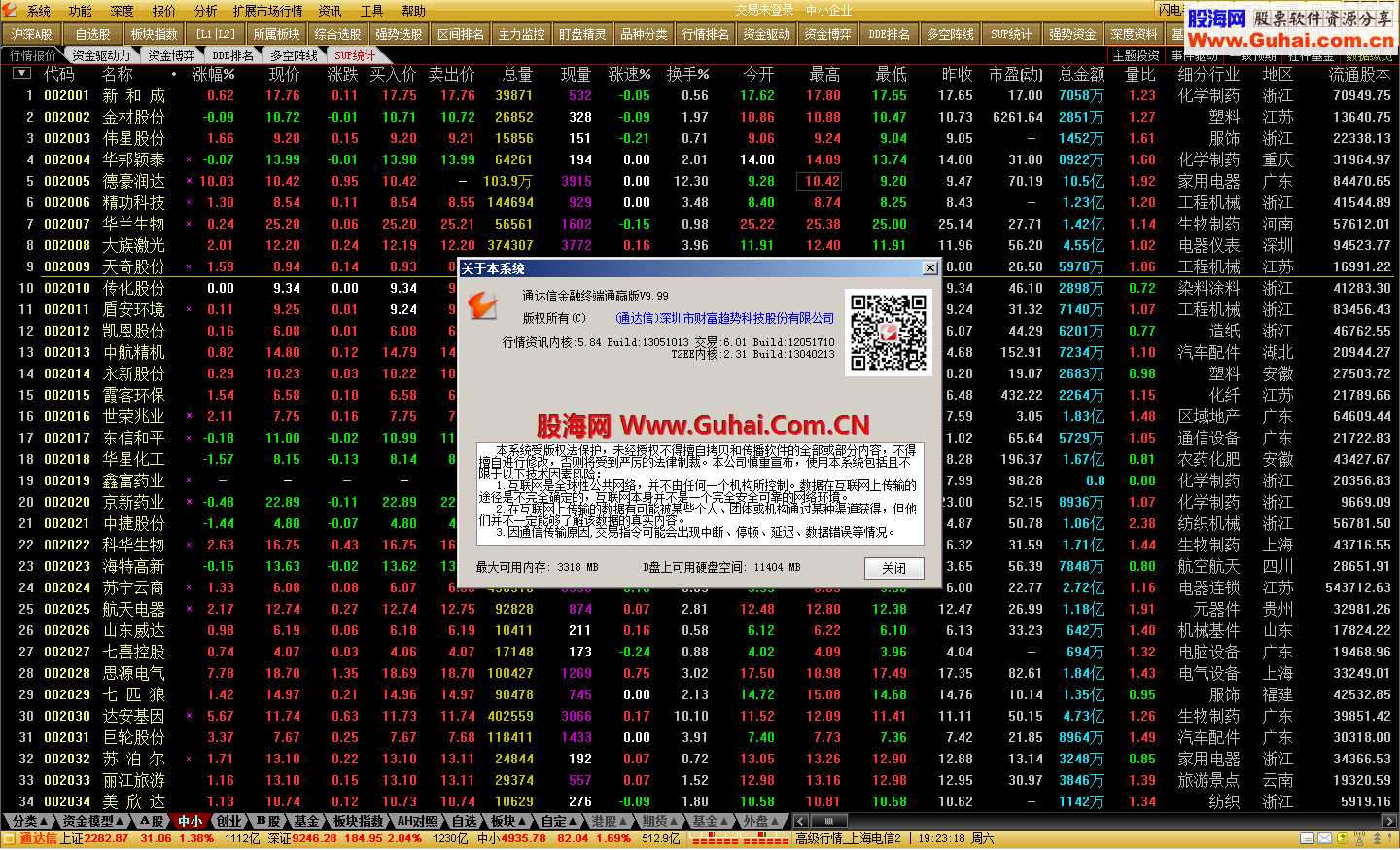Click the 深度资料 toolbar button

click(1135, 34)
